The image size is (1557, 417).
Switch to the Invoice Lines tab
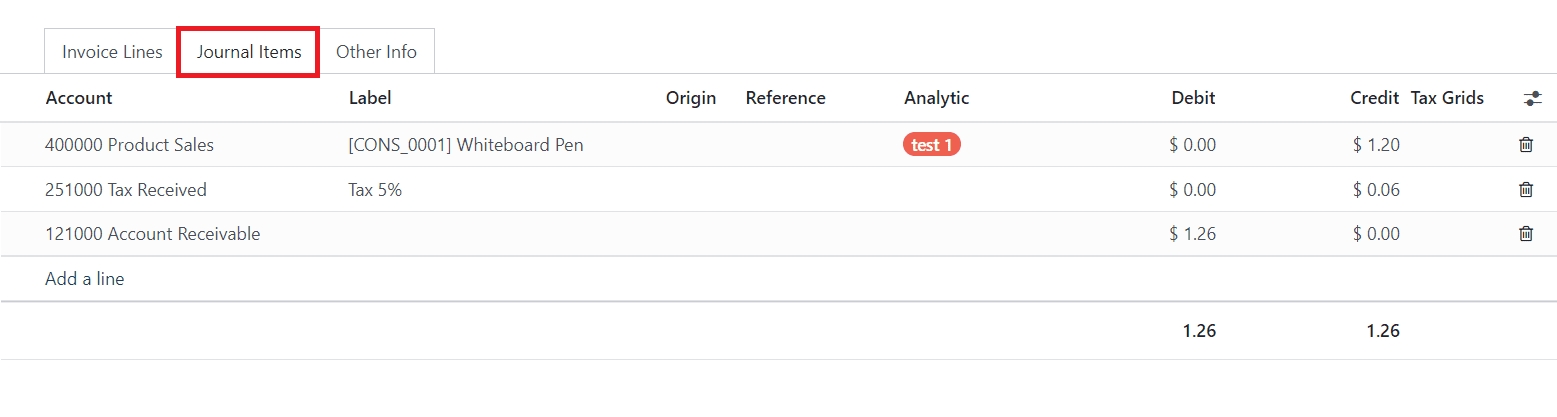point(112,52)
